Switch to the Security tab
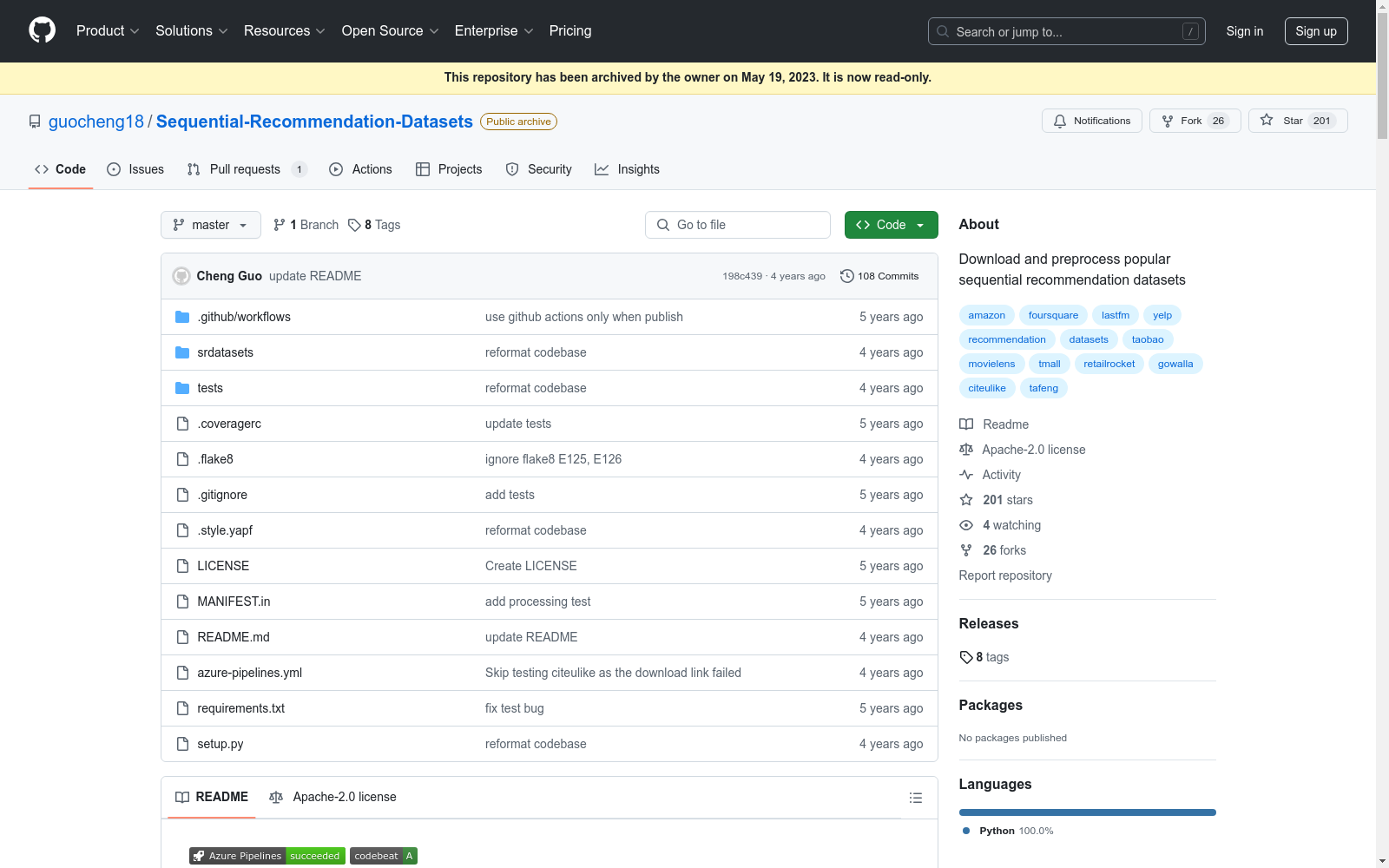1389x868 pixels. click(x=538, y=169)
